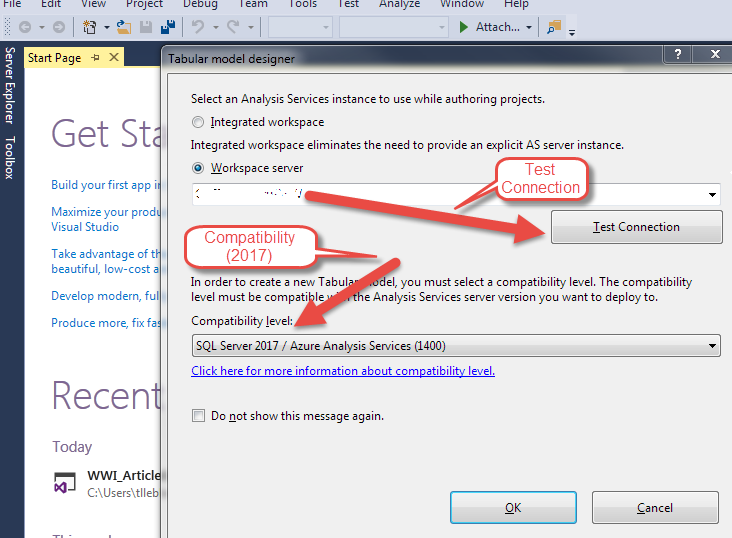The image size is (732, 538).
Task: Open Build your first app link
Action: (106, 185)
